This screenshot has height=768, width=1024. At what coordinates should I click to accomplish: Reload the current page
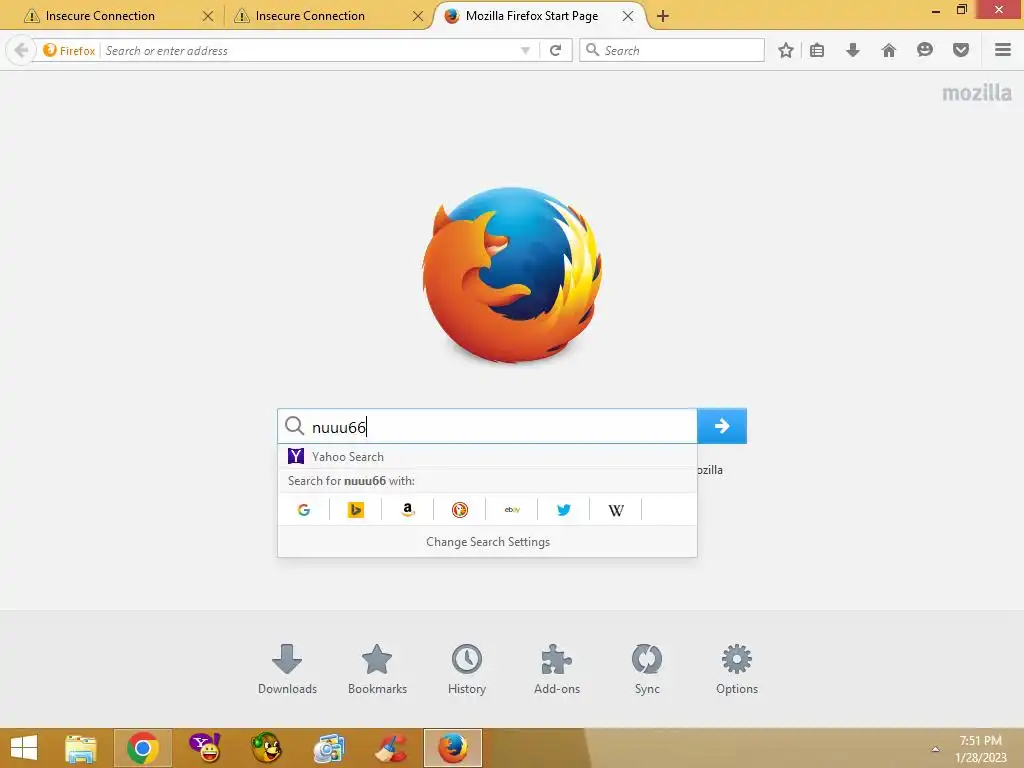(x=555, y=50)
